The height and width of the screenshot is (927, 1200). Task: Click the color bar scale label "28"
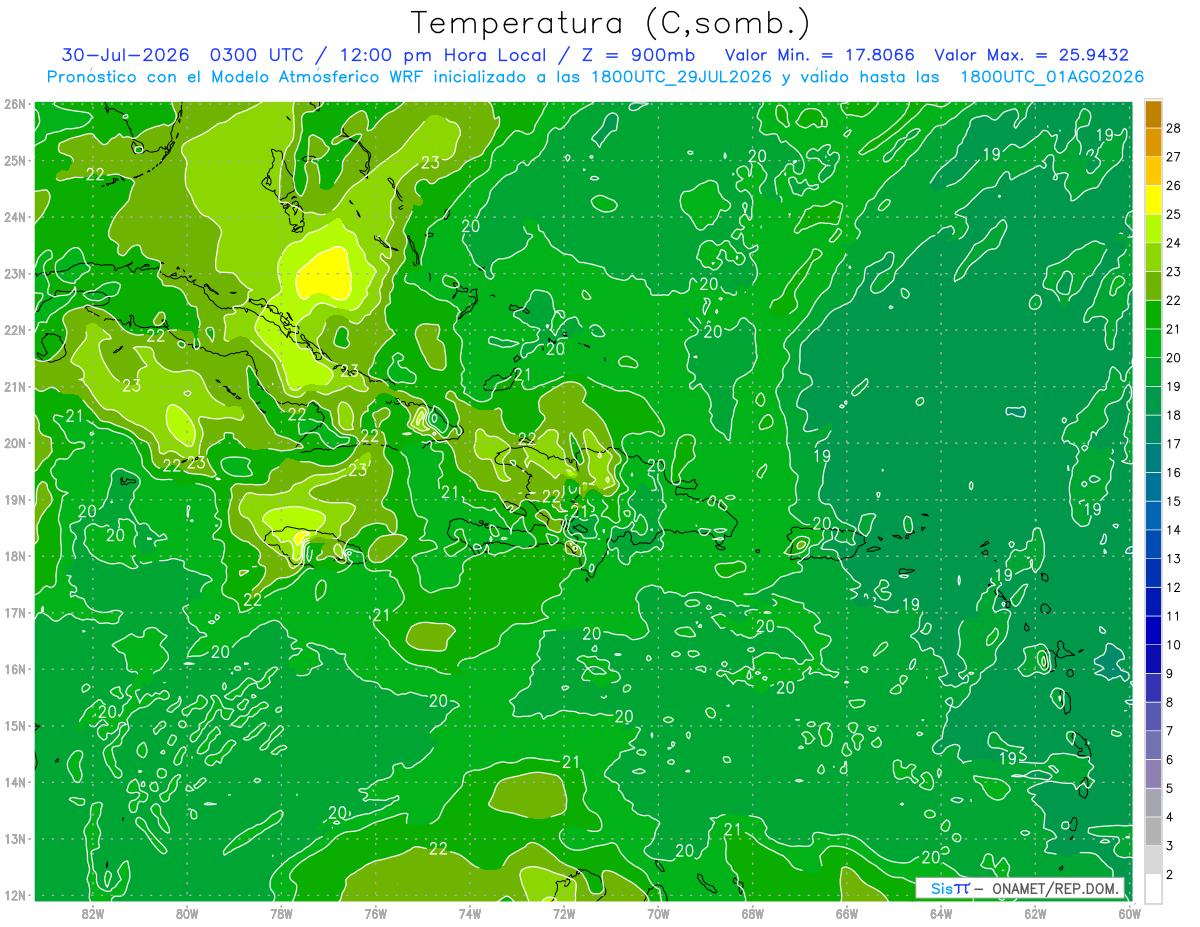coord(1174,128)
